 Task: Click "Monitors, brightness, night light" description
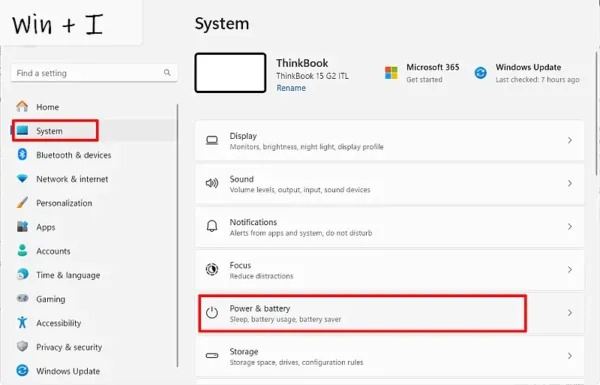tap(306, 147)
